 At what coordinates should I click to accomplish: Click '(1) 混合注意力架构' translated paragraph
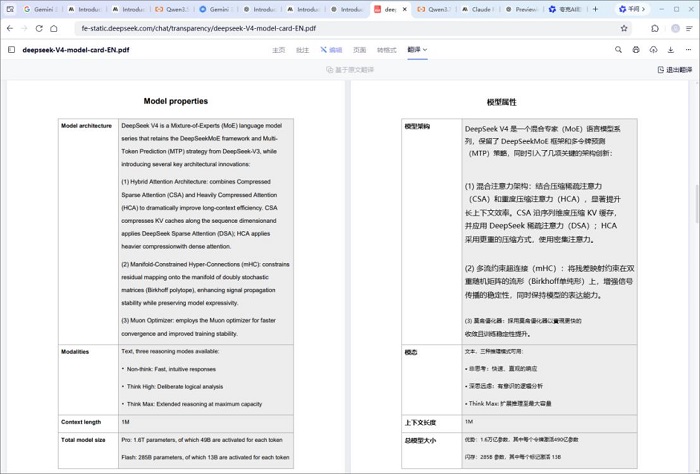pos(542,212)
